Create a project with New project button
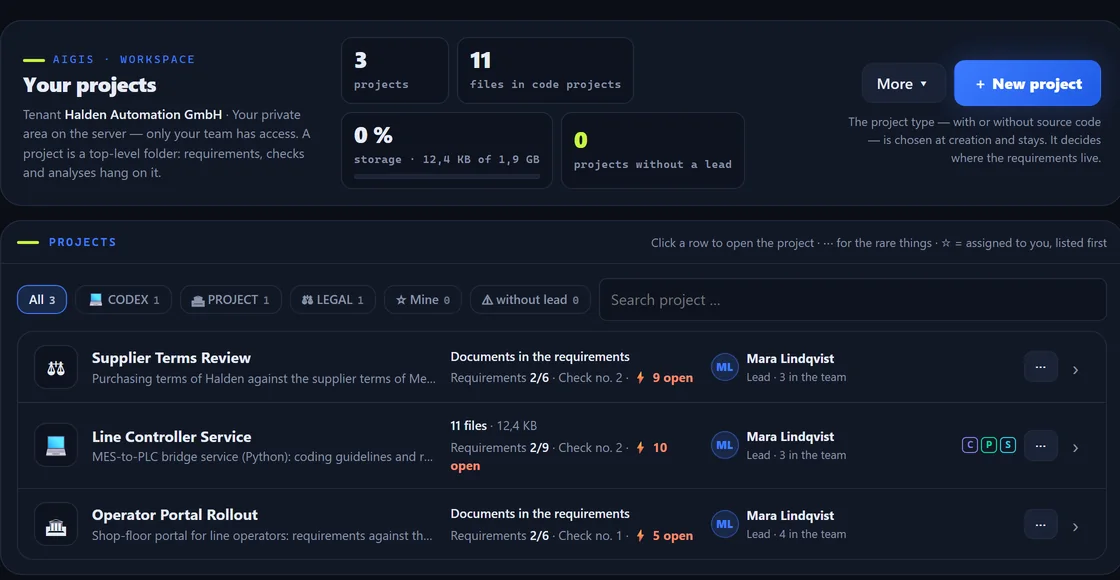Screen dimensions: 1120x580 point(1027,84)
